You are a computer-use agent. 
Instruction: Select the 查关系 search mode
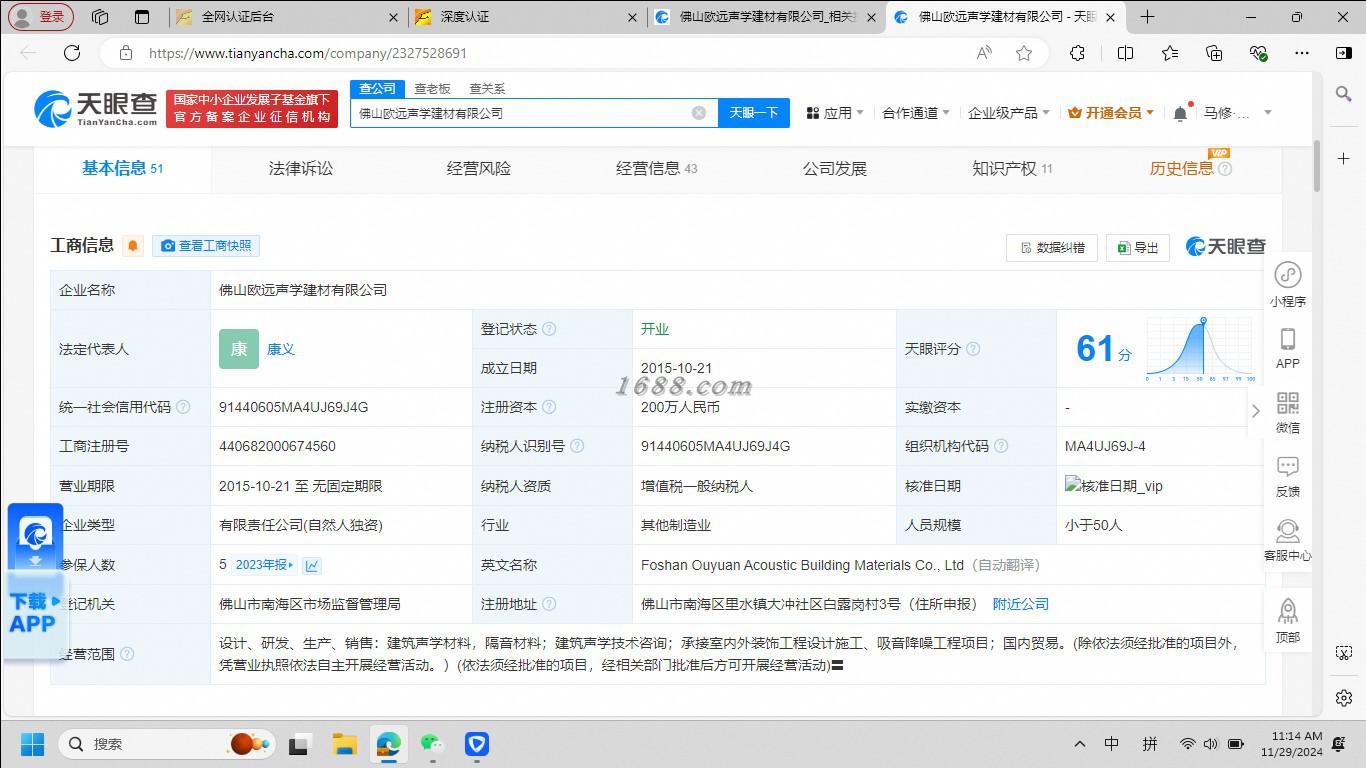(x=487, y=89)
